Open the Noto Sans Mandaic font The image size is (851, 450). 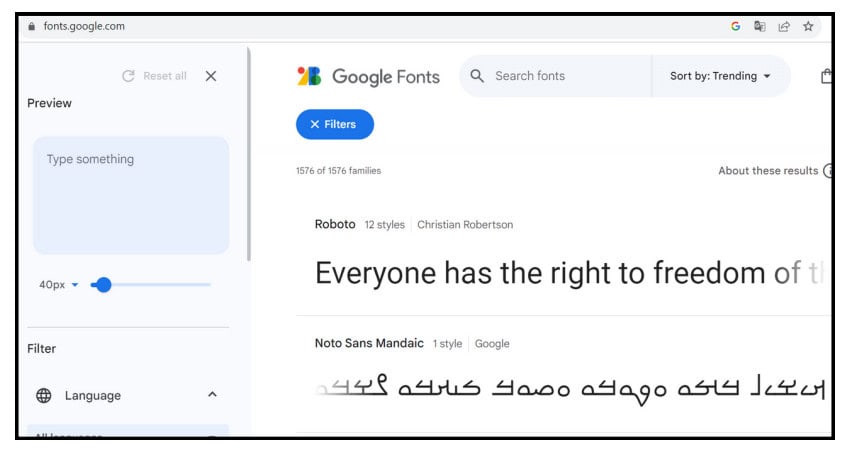point(369,343)
